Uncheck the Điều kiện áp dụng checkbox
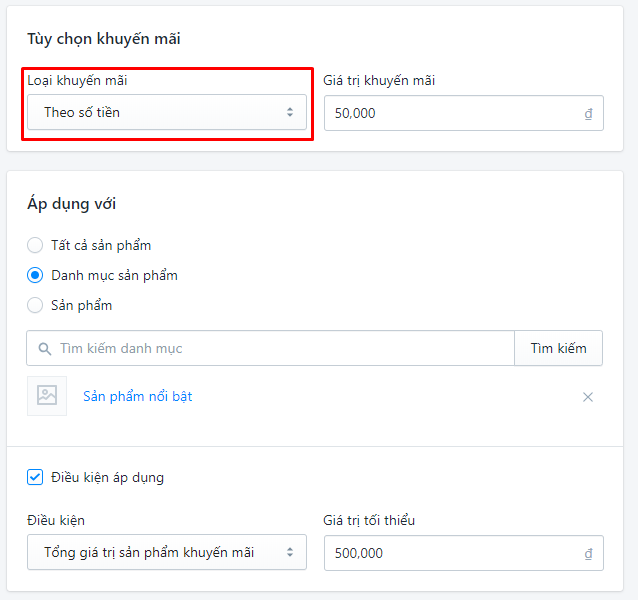The width and height of the screenshot is (638, 600). click(35, 477)
